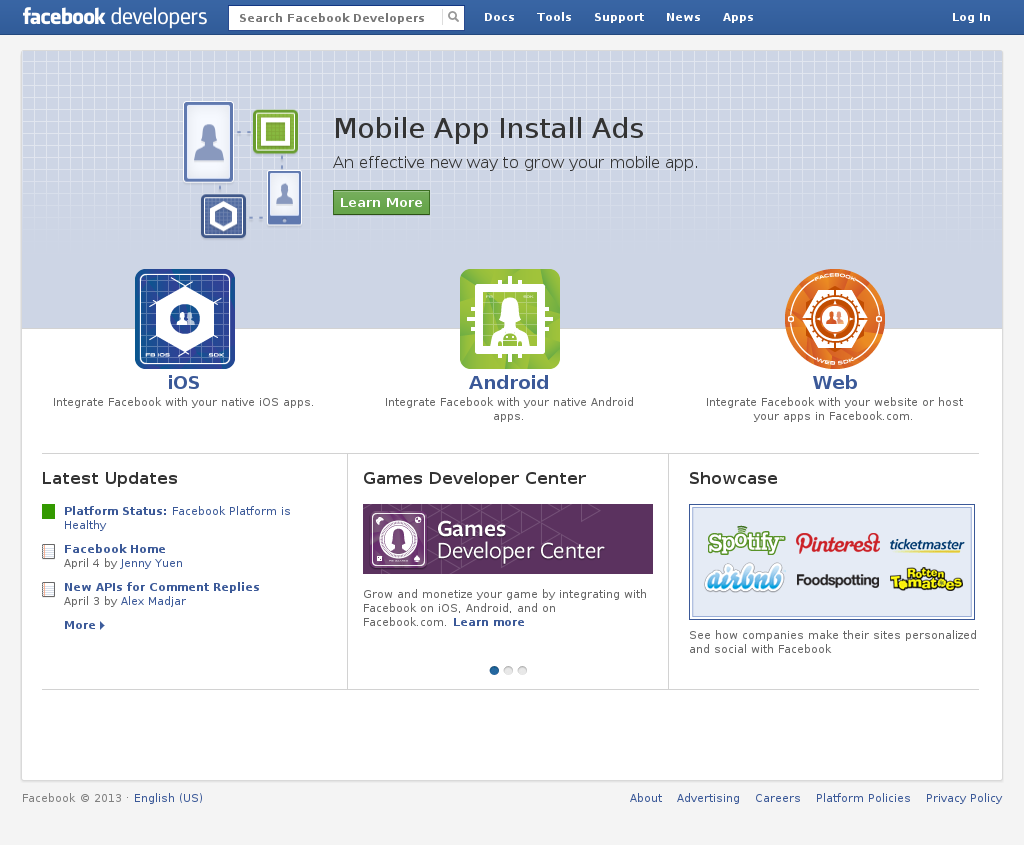
Task: Click the iOS SDK blueprint icon
Action: coord(185,319)
